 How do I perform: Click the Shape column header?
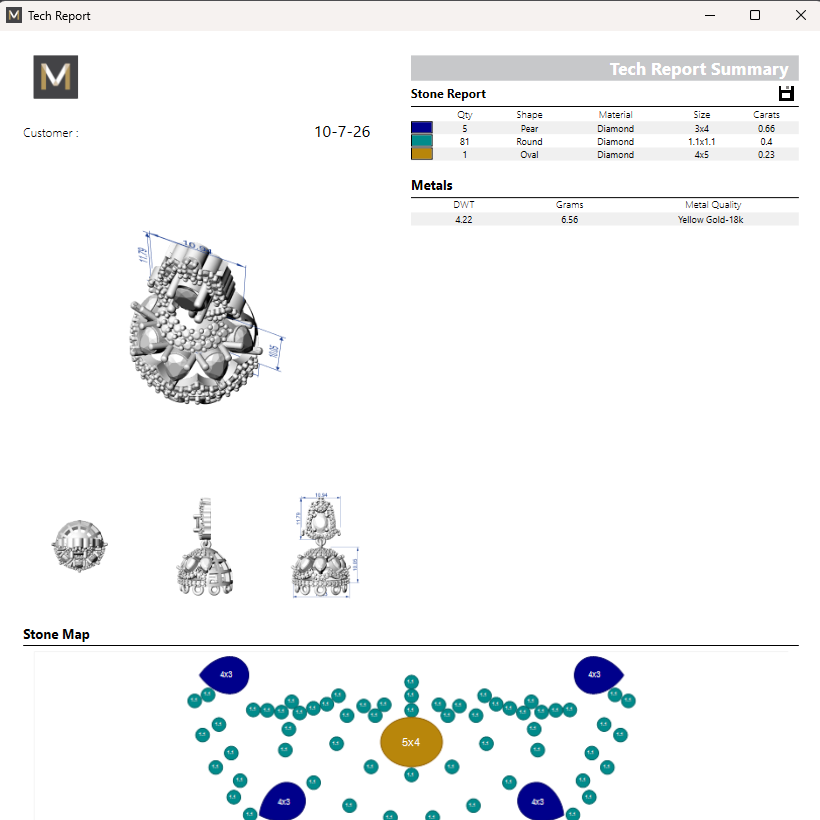529,115
